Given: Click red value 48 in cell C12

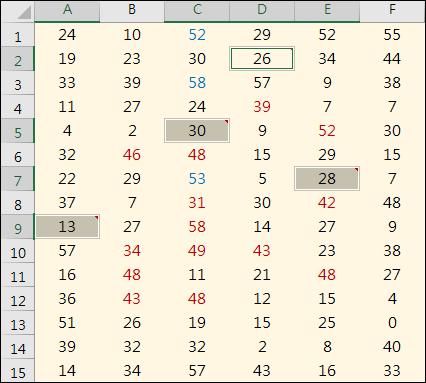Looking at the screenshot, I should 197,299.
